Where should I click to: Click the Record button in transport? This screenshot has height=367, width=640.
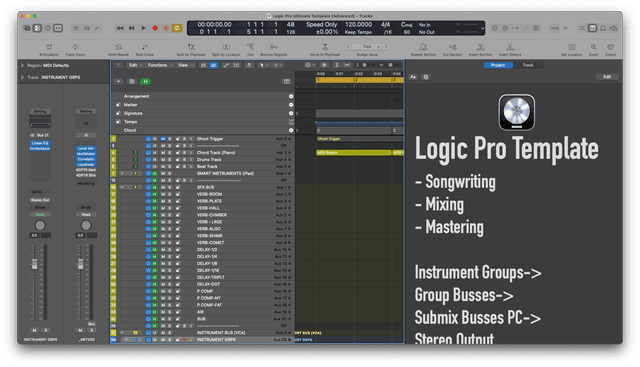155,28
